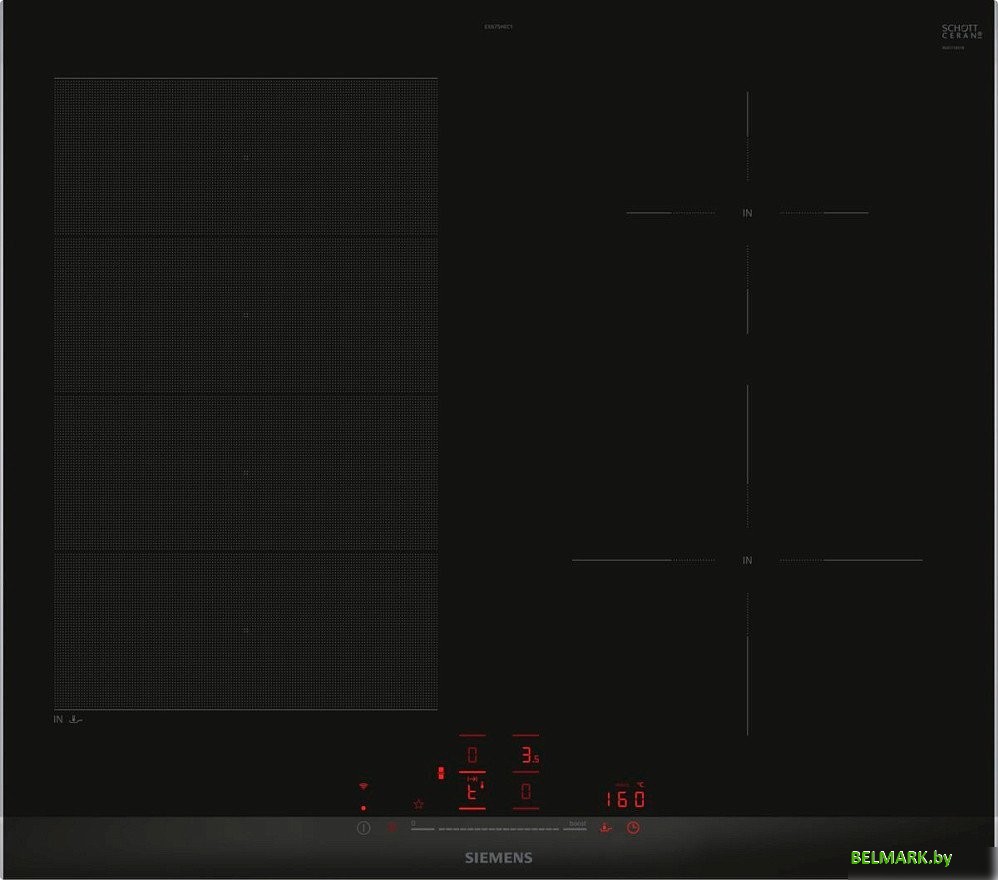Select top-right zone display showing 3.5
The height and width of the screenshot is (880, 998).
pyautogui.click(x=526, y=756)
